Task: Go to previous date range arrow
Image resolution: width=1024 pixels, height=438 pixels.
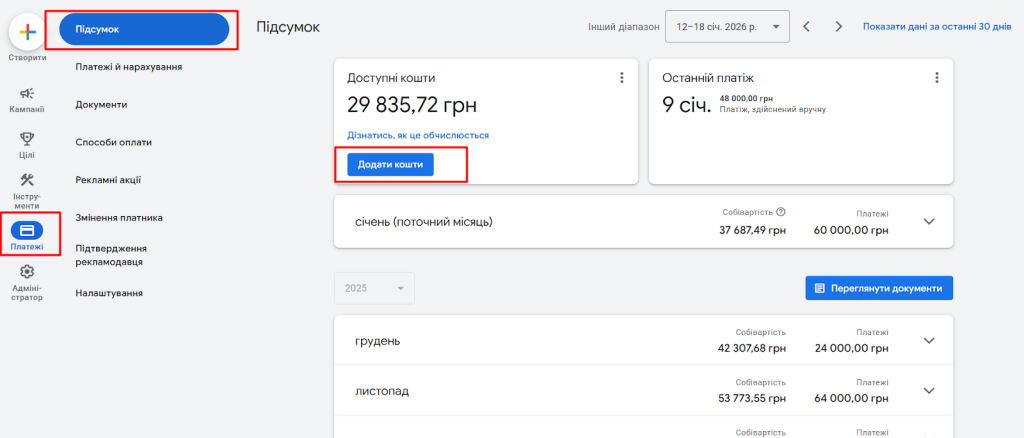Action: (x=807, y=27)
